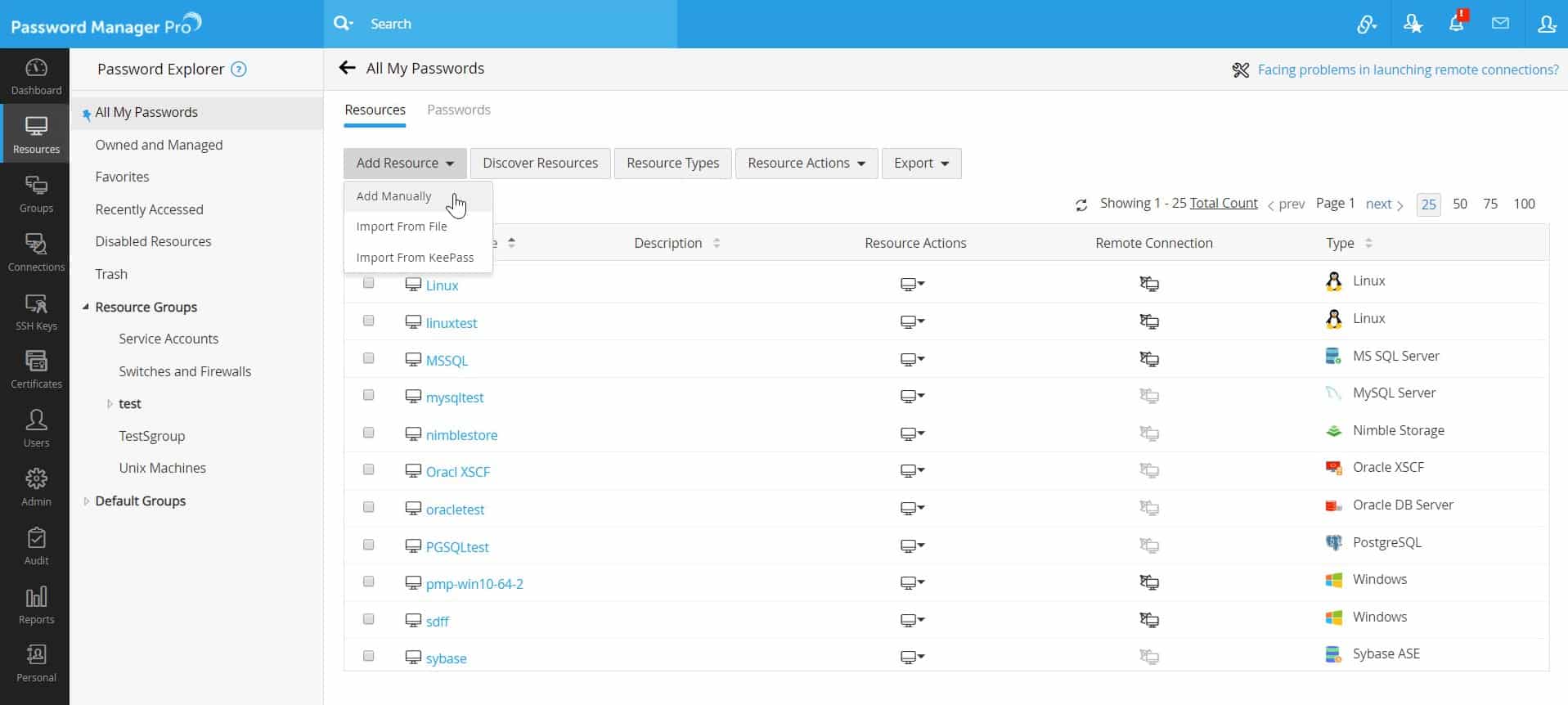
Task: Choose Add Manually from the menu
Action: click(x=418, y=196)
